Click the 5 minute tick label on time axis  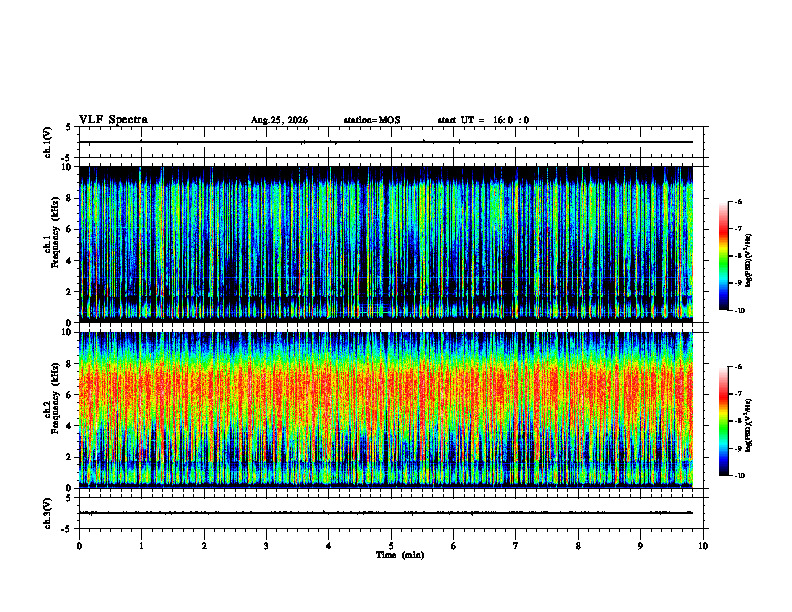pos(391,546)
